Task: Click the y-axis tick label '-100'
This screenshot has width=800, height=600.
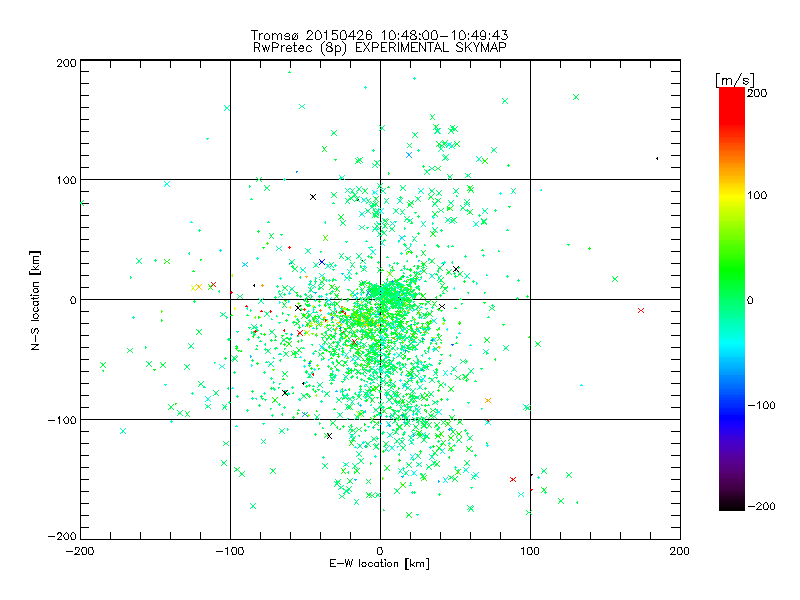Action: tap(62, 420)
